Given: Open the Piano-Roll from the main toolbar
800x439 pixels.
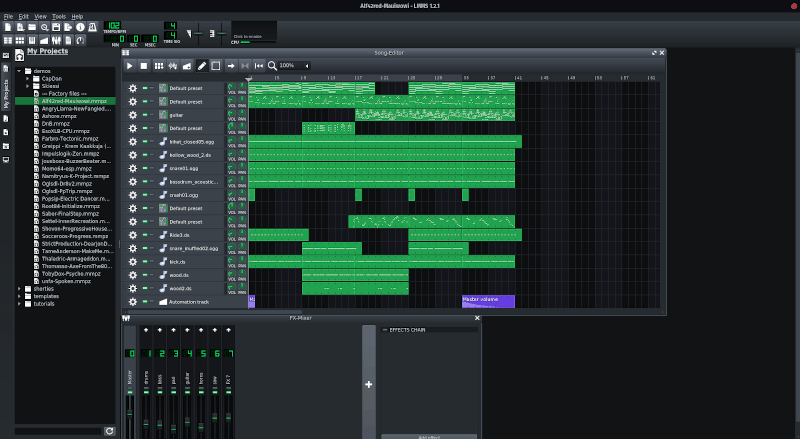Looking at the screenshot, I should click(32, 40).
